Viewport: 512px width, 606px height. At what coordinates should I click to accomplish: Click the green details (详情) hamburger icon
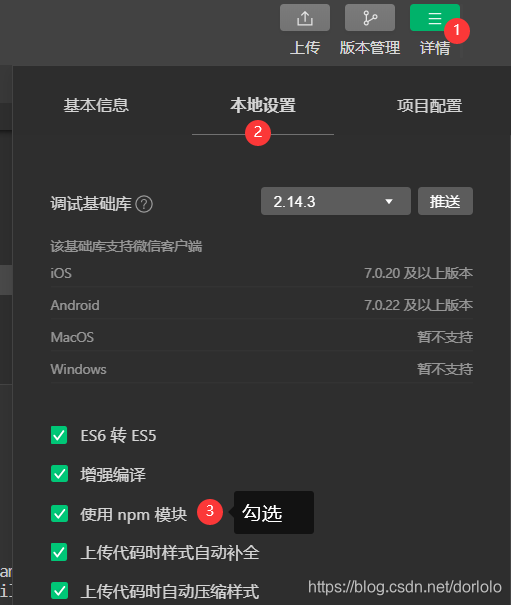(x=435, y=17)
